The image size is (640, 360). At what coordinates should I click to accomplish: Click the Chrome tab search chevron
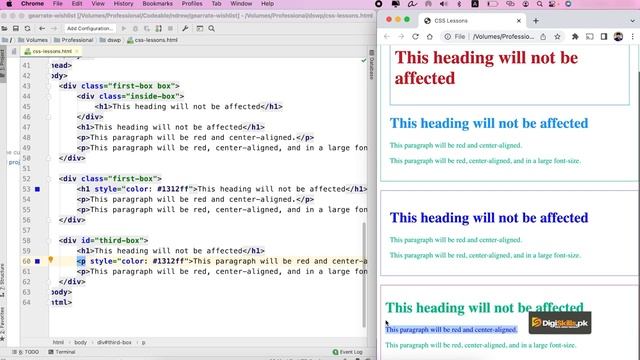coord(633,20)
